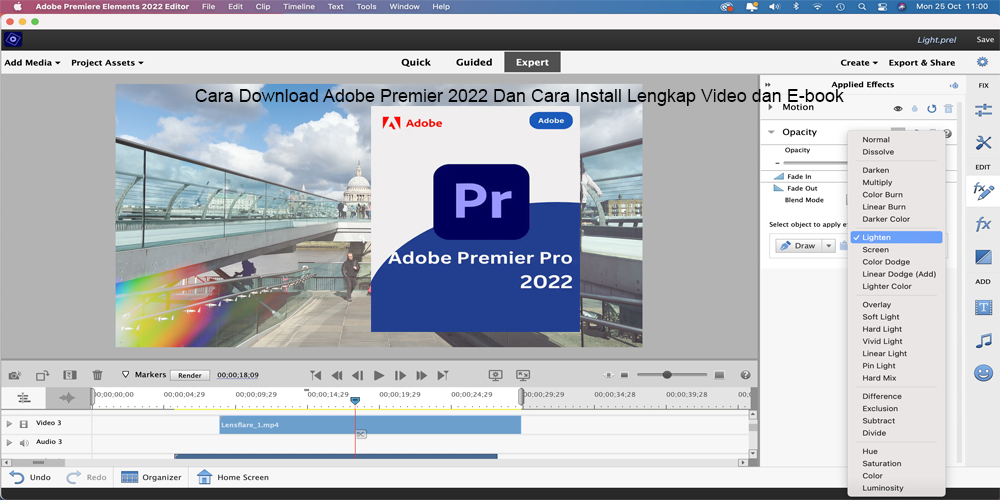Open Spotlight search in the macOS menu bar

[x=860, y=6]
